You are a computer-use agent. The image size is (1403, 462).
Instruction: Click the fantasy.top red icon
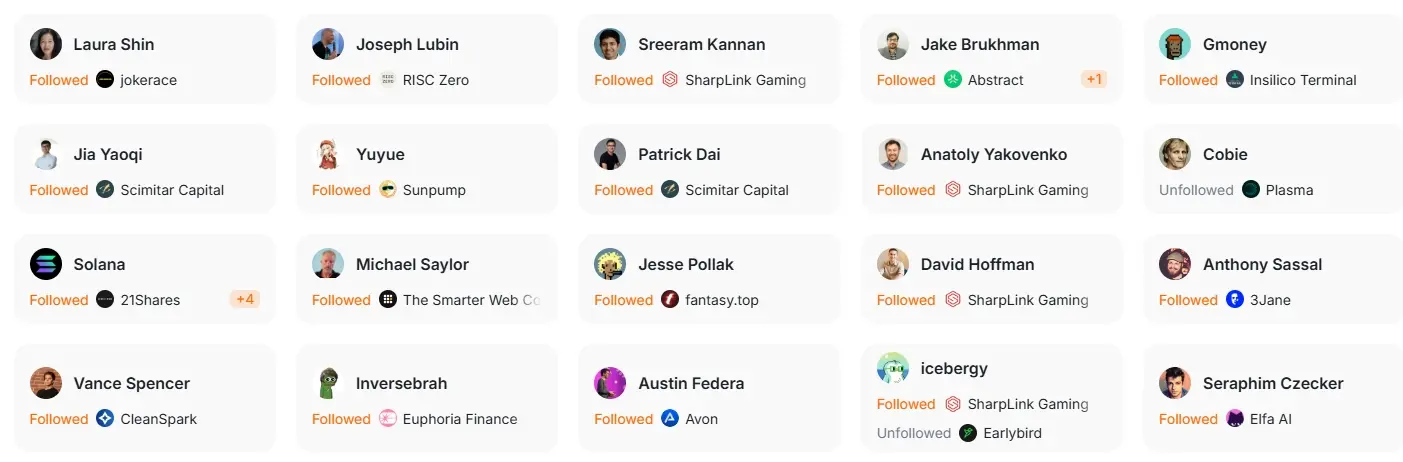670,300
